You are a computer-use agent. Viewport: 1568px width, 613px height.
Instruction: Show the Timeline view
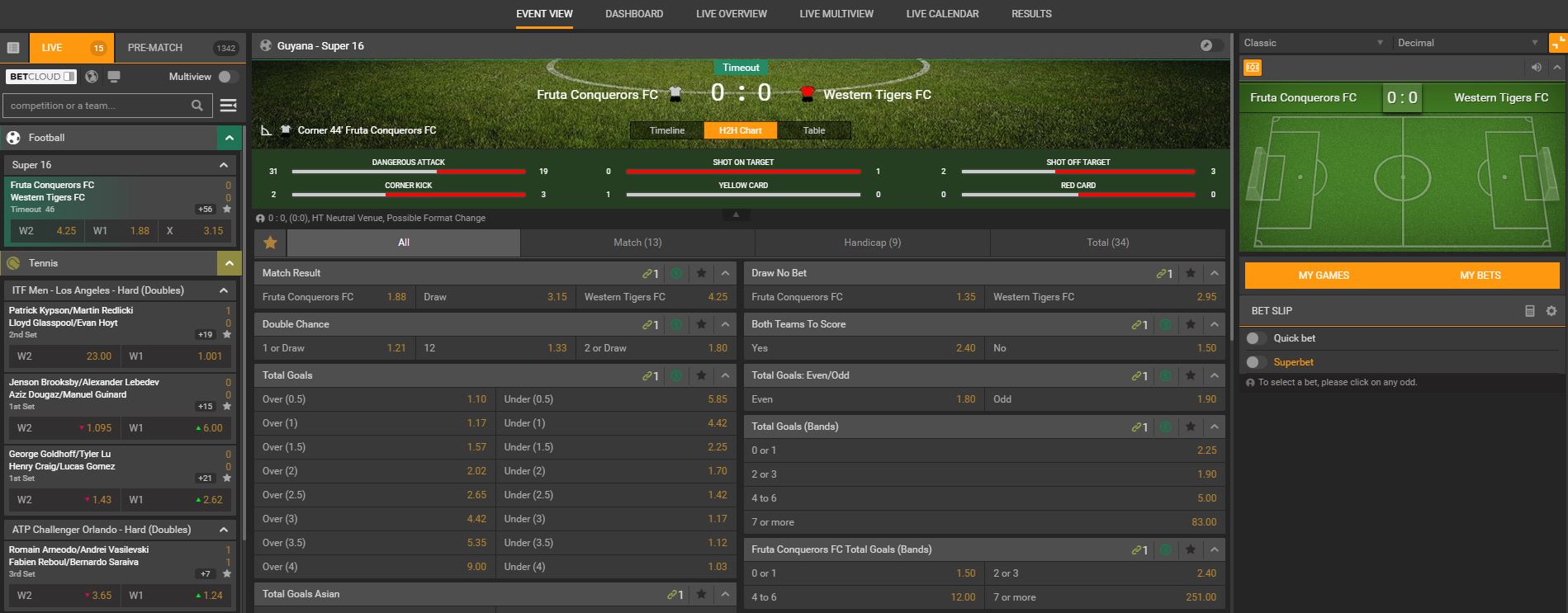tap(667, 130)
